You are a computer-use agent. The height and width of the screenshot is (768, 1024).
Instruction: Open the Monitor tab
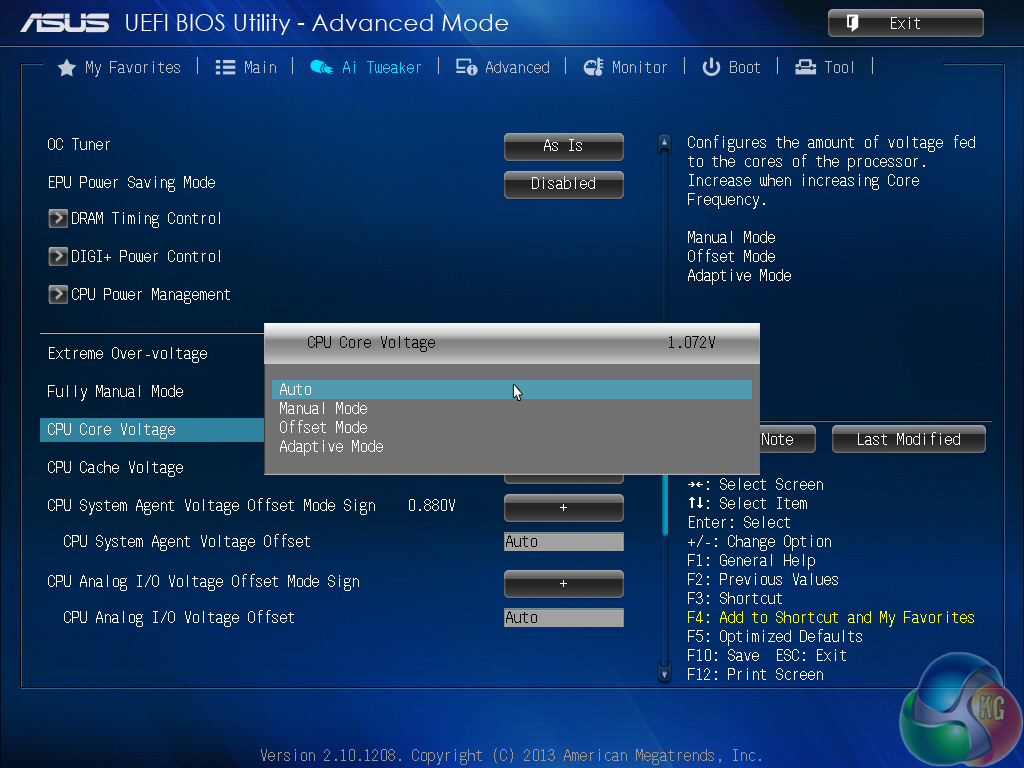625,67
